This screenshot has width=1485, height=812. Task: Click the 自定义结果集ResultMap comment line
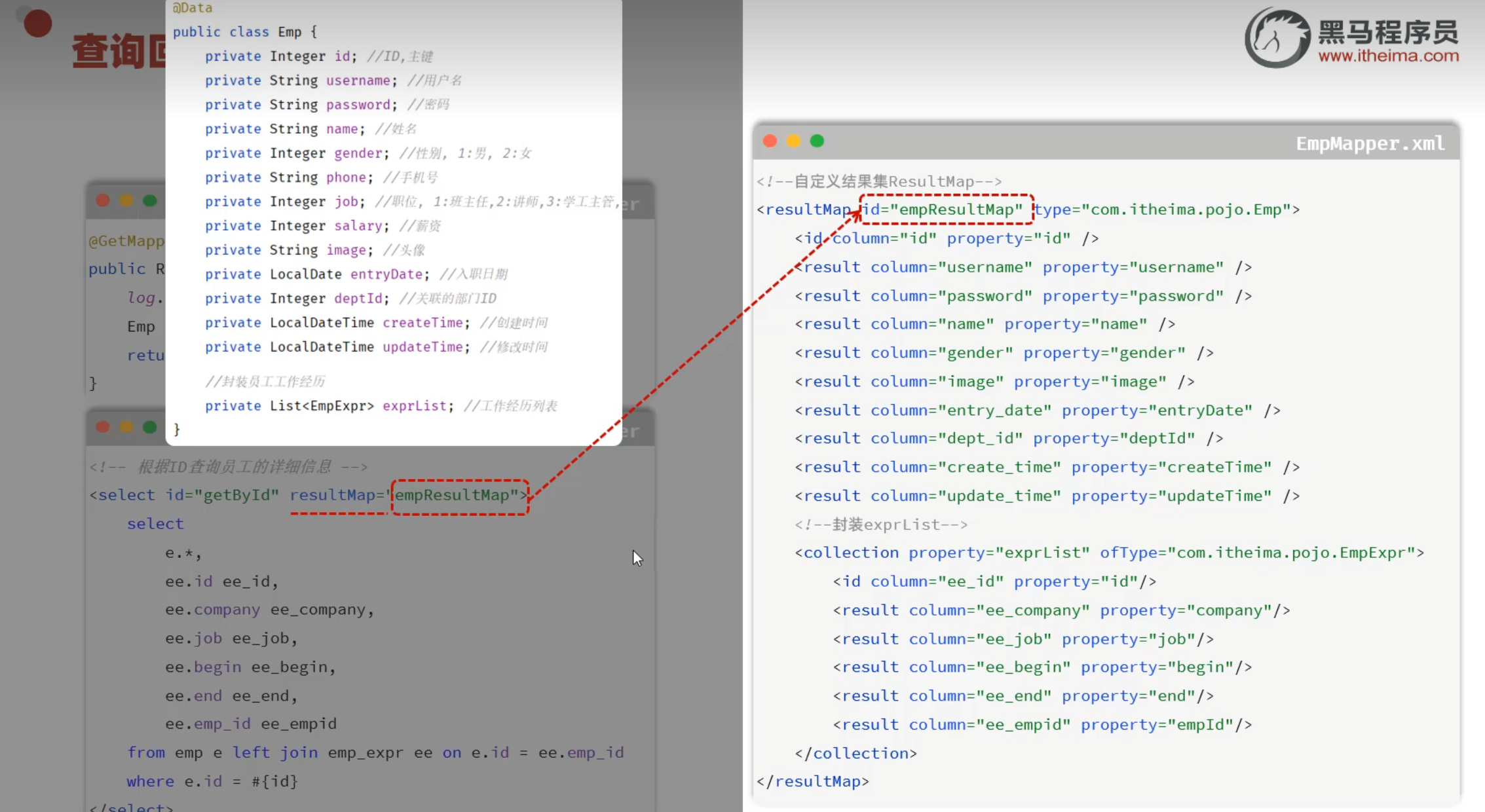coord(878,181)
